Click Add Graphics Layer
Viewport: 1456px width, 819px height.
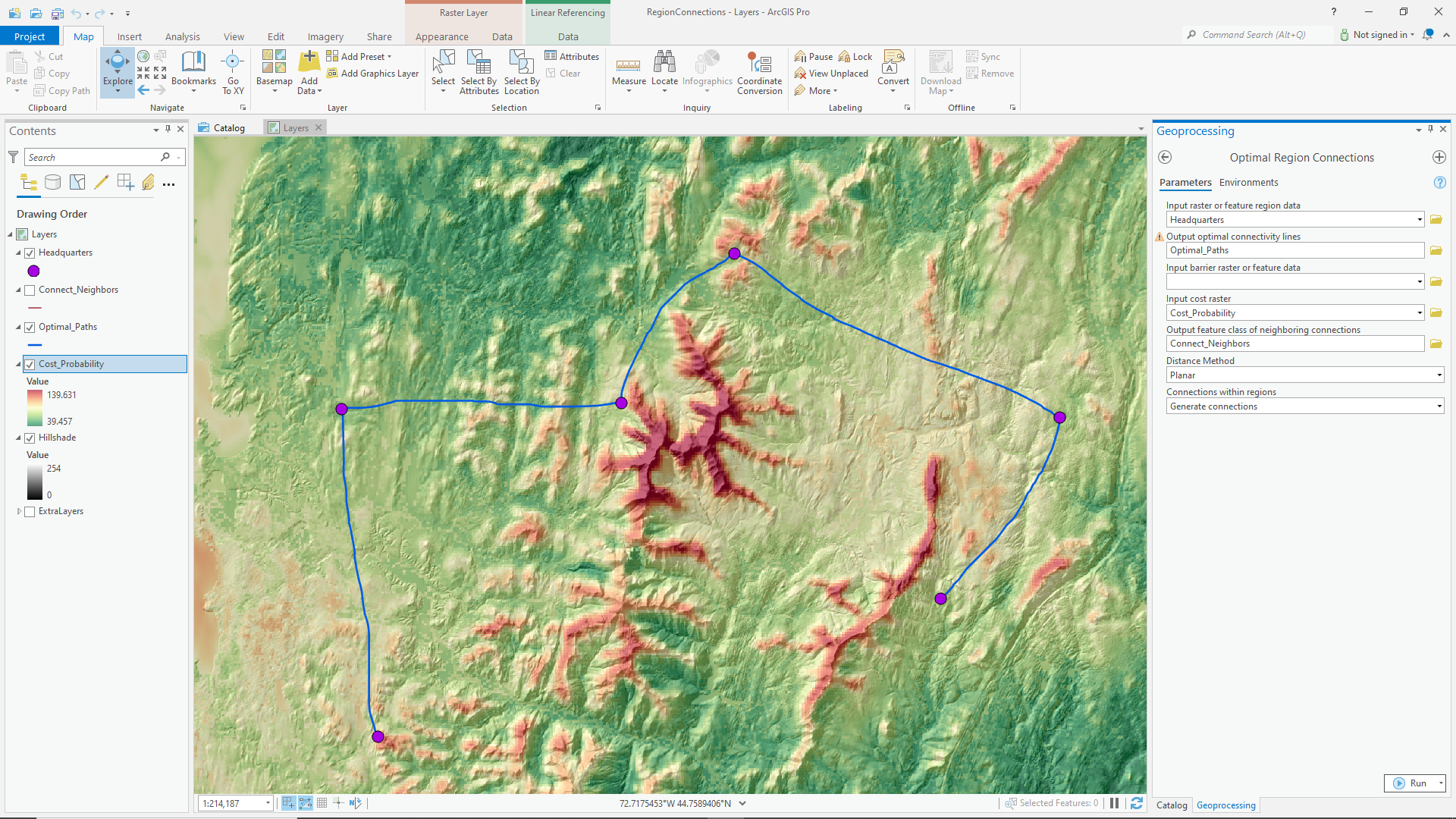pyautogui.click(x=372, y=73)
